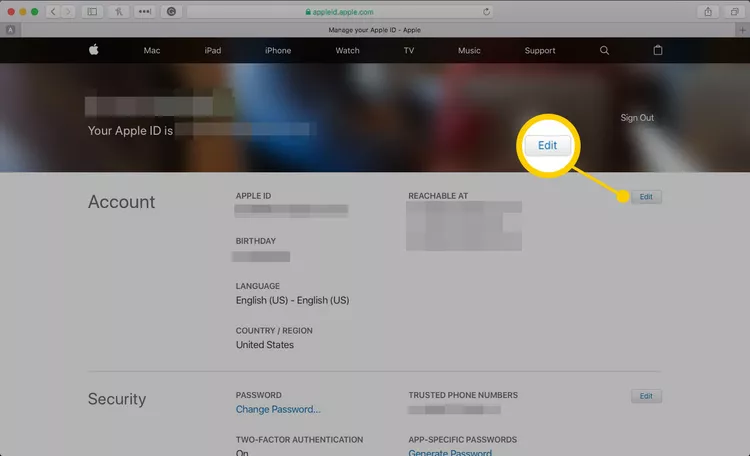This screenshot has width=750, height=456.
Task: Click the yellow minimize window button
Action: [22, 11]
